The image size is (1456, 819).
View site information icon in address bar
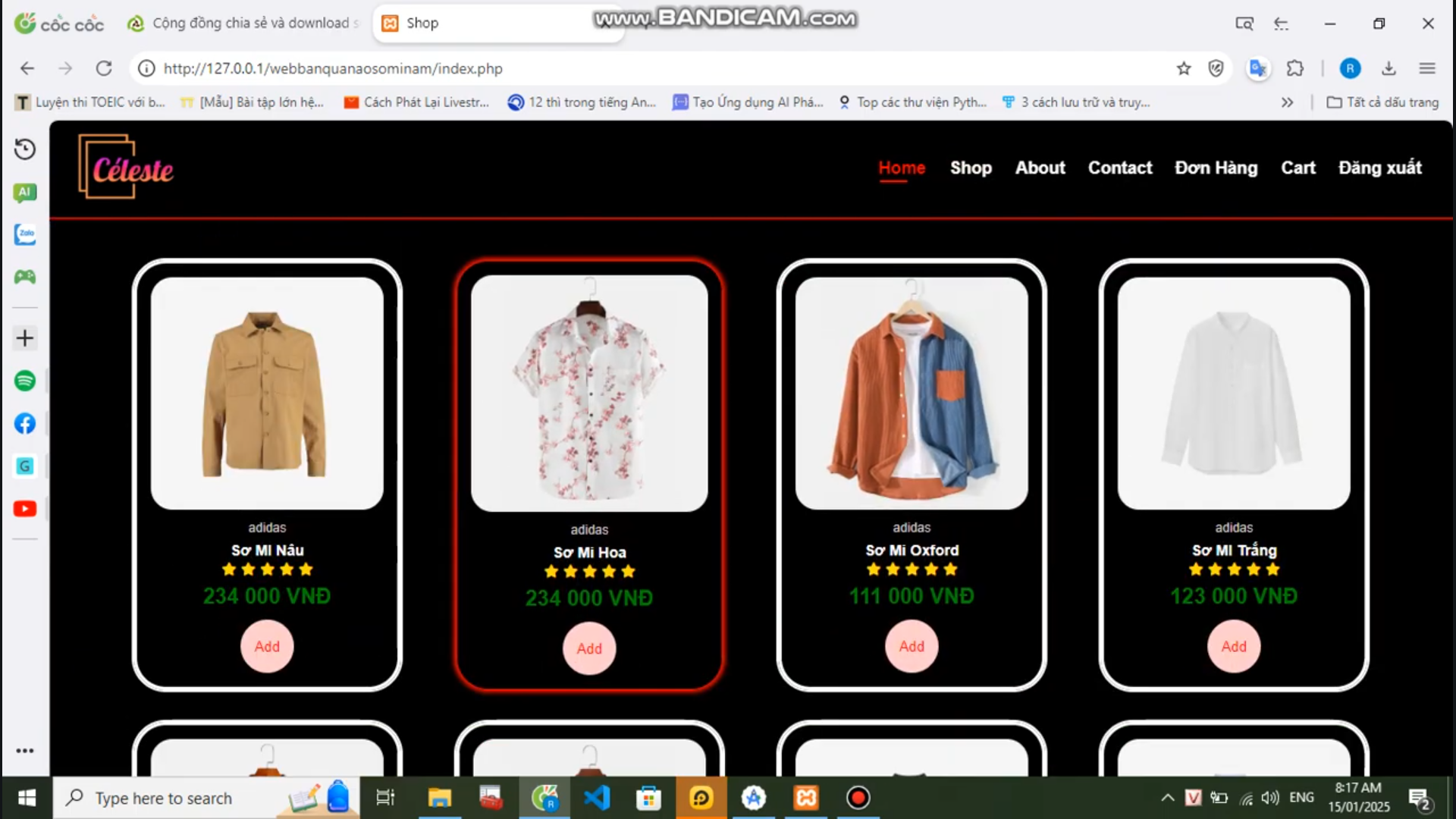point(146,68)
